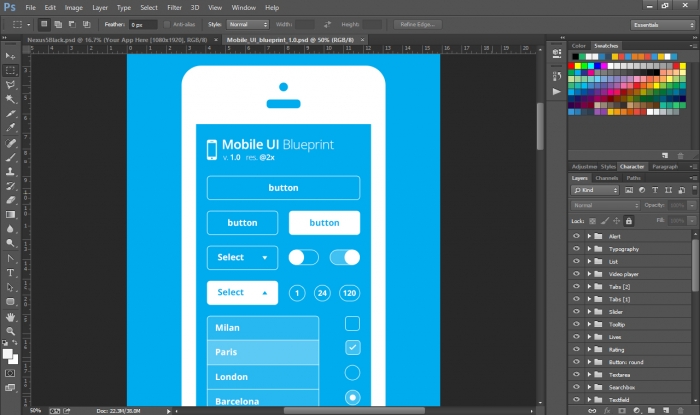This screenshot has height=415, width=700.
Task: Pick the red swatch in Swatches
Action: pos(571,66)
